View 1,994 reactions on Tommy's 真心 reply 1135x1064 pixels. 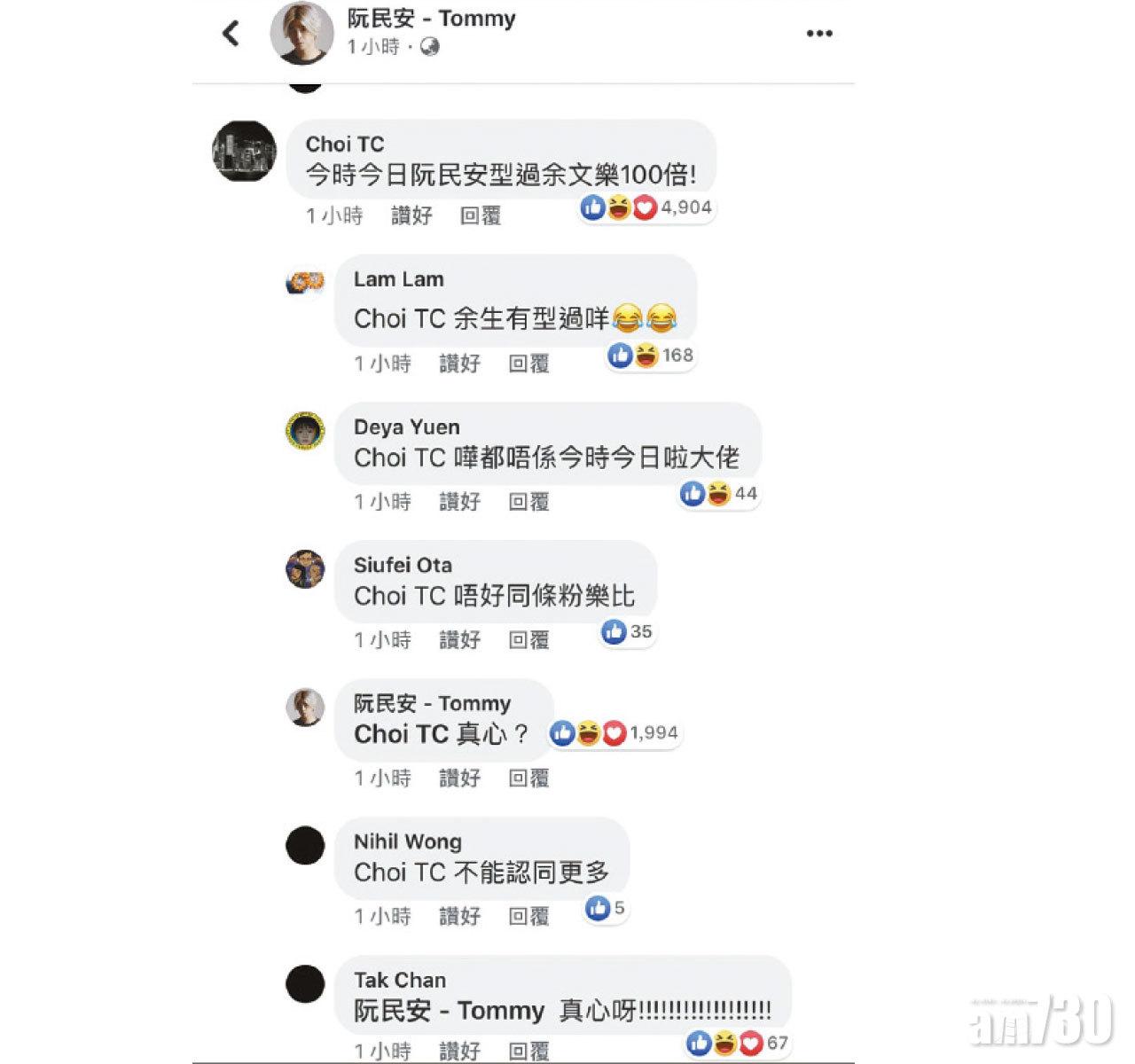click(614, 733)
